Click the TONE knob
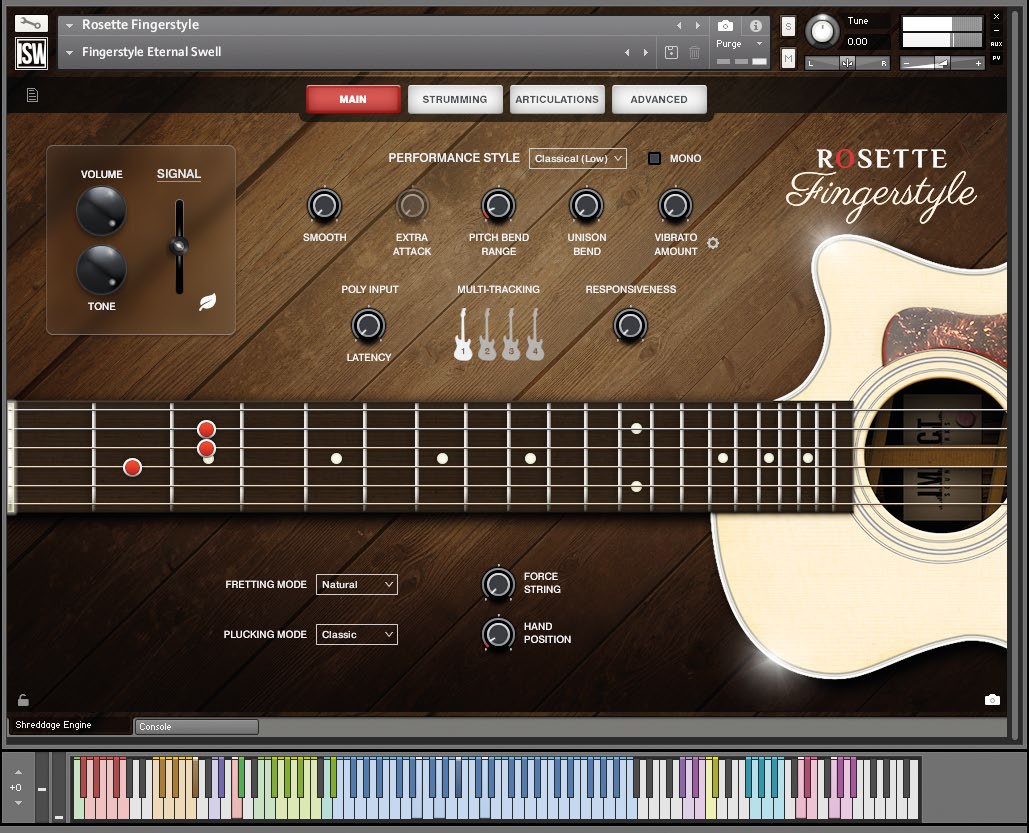This screenshot has width=1029, height=833. (101, 270)
